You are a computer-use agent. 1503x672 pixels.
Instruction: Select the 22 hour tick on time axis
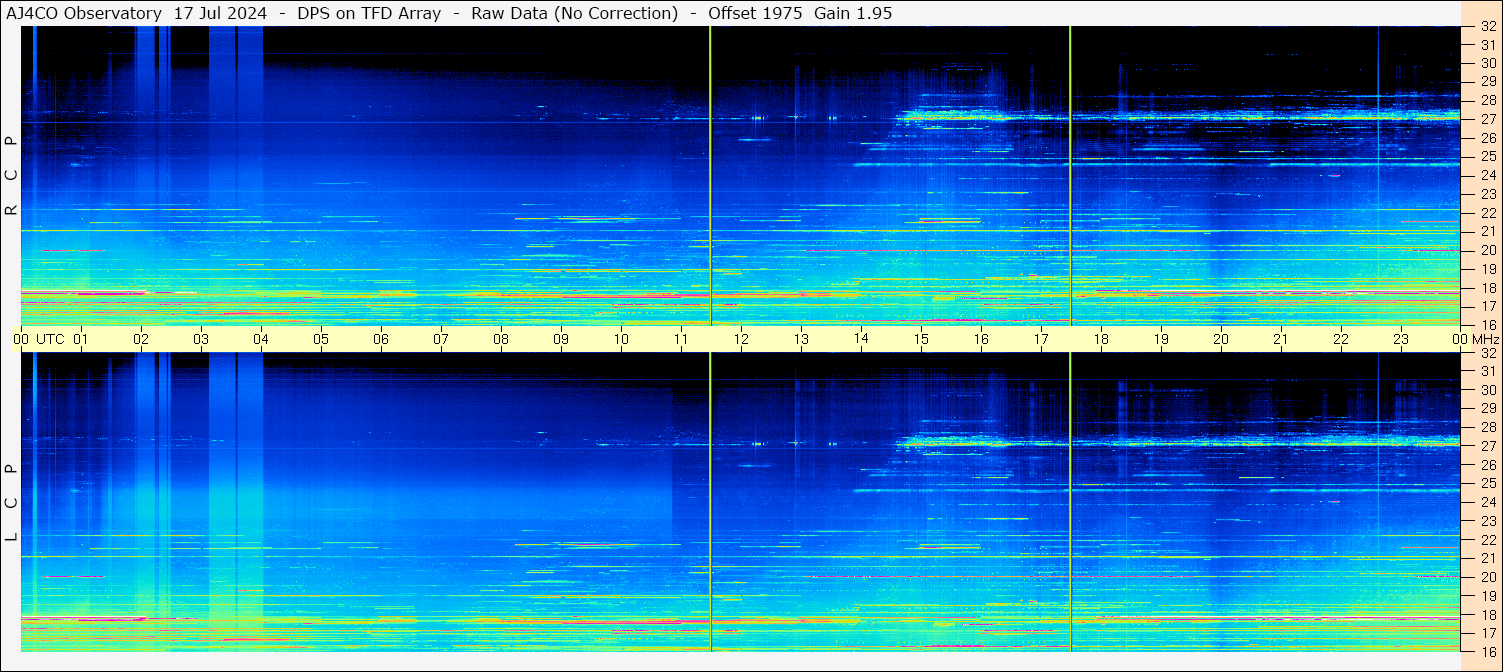[1341, 339]
